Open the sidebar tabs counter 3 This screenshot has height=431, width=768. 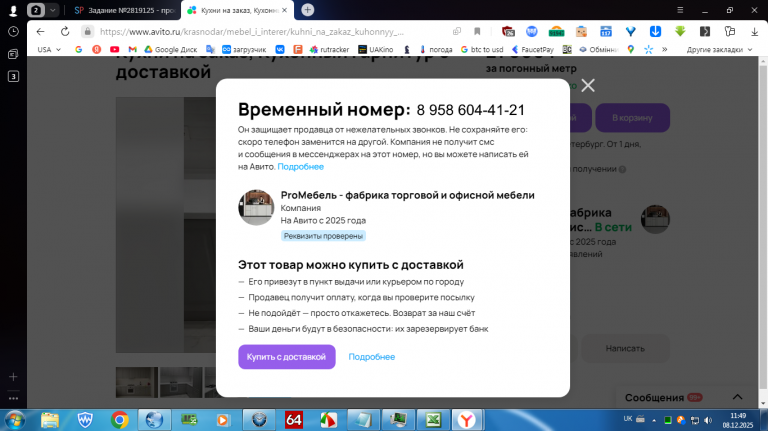[x=13, y=76]
